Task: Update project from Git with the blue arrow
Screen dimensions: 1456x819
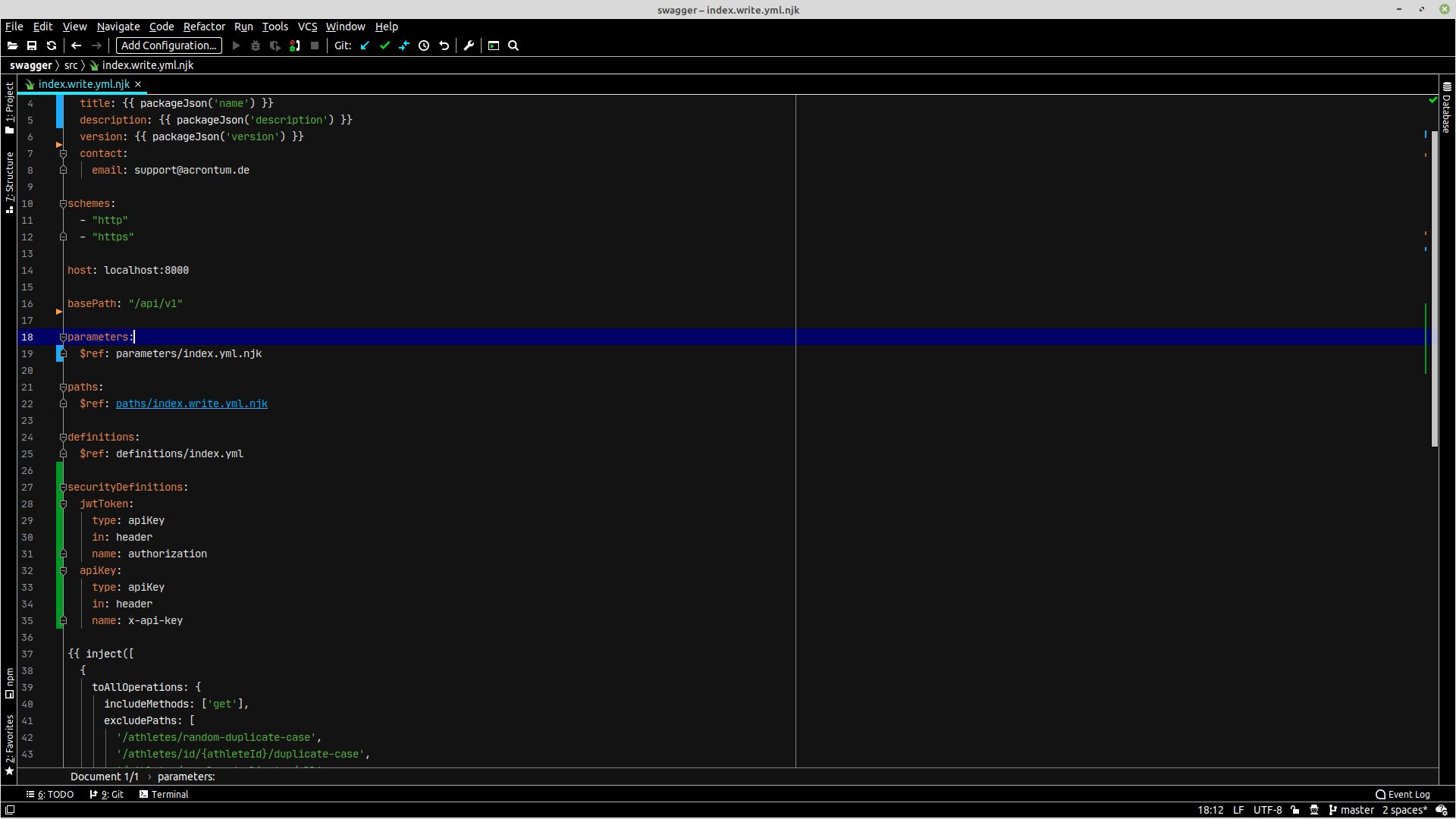Action: coord(365,45)
